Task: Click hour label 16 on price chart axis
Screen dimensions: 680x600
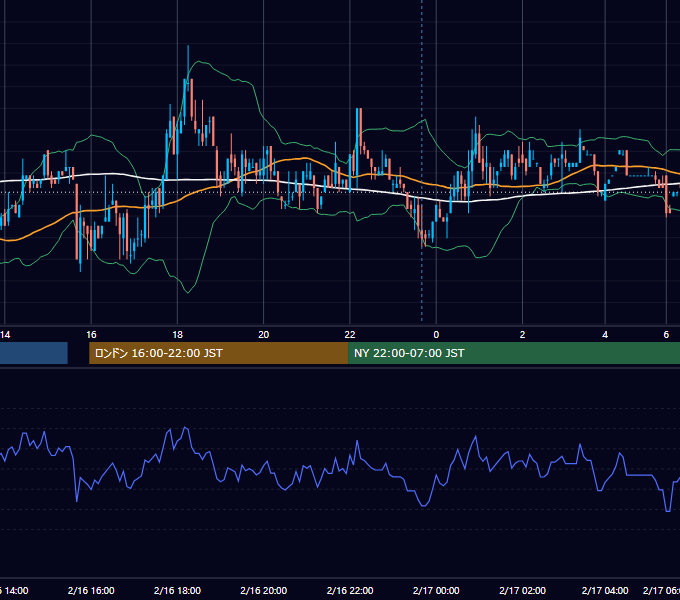Action: click(x=91, y=335)
